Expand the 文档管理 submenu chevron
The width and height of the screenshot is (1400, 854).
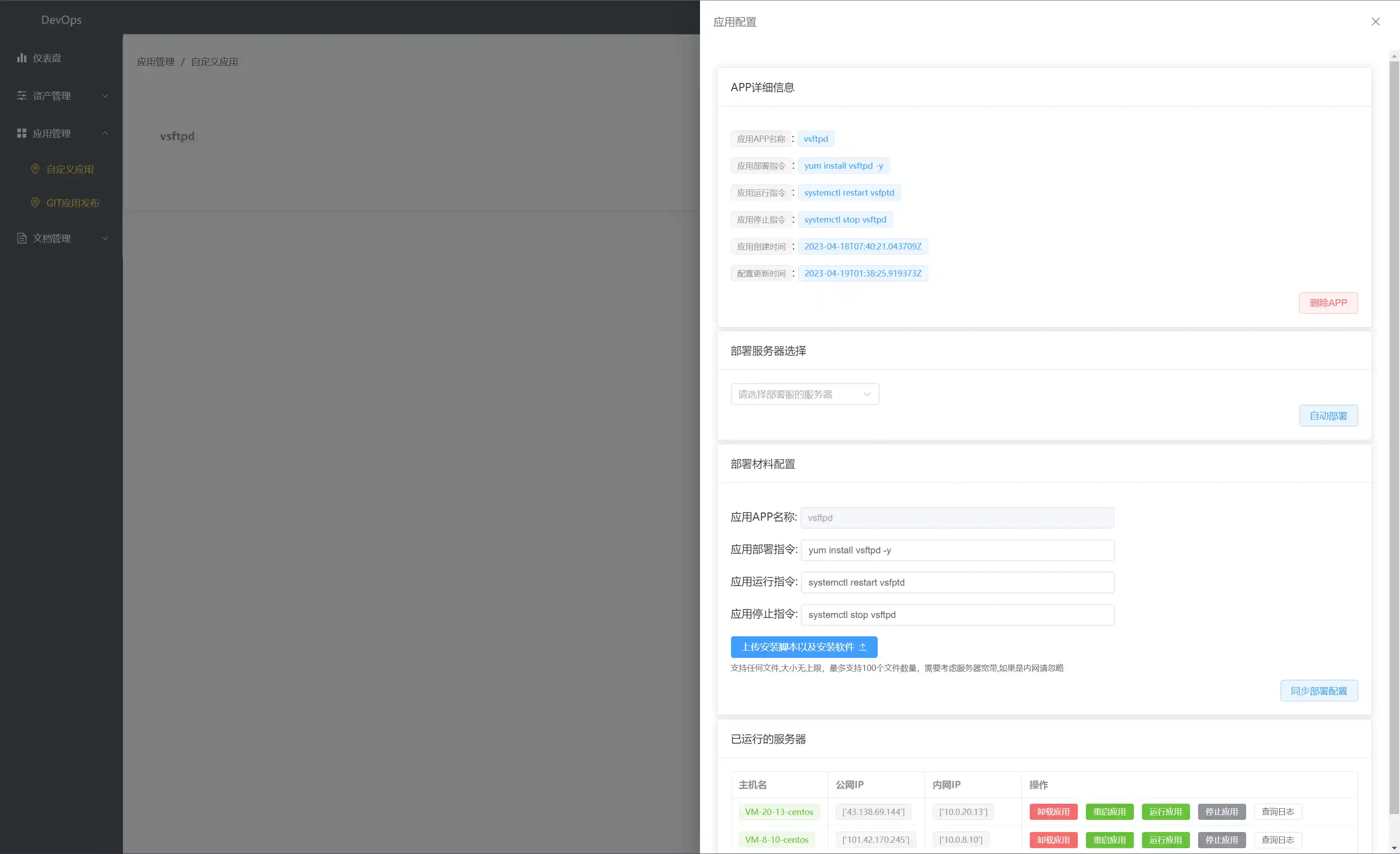[x=105, y=238]
